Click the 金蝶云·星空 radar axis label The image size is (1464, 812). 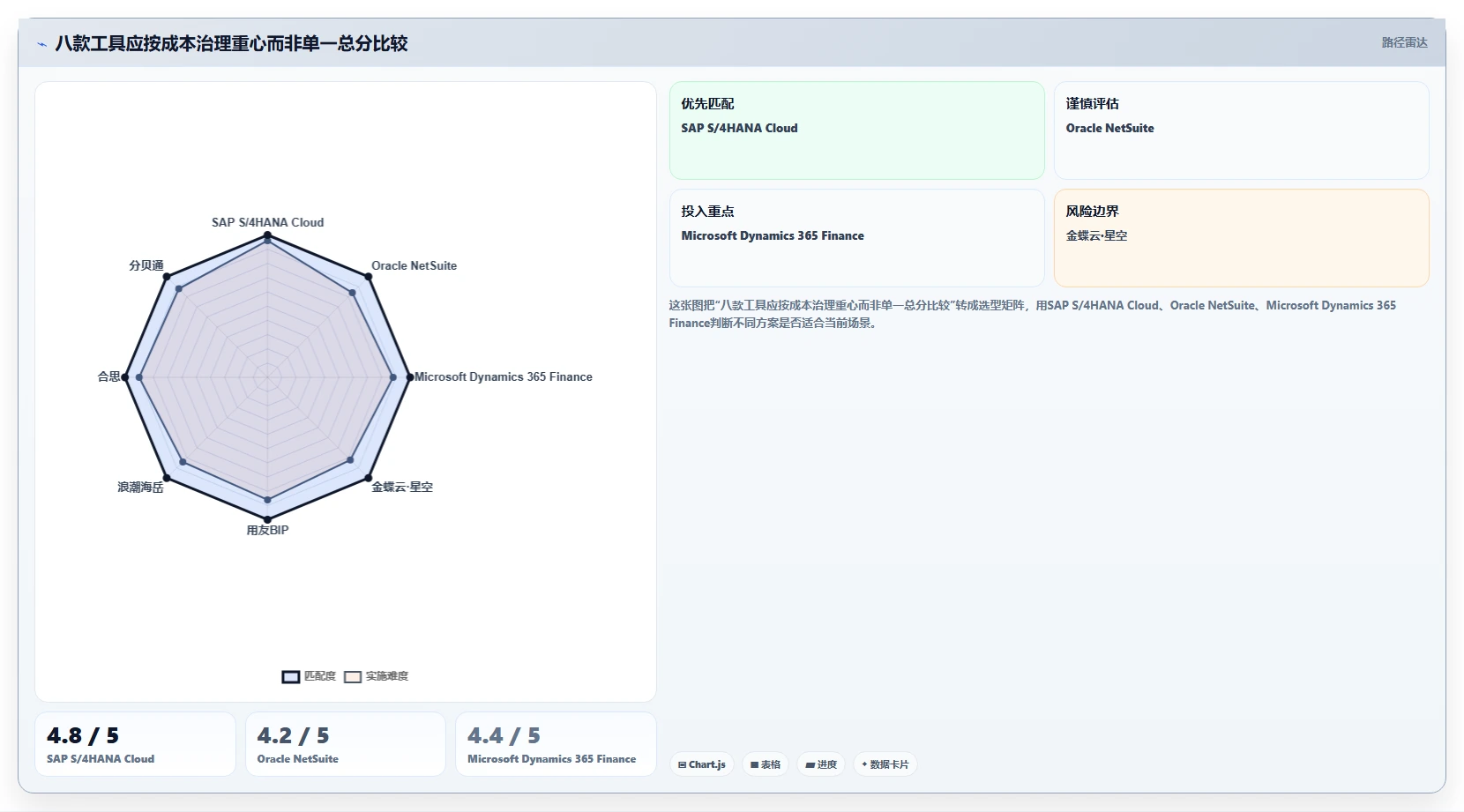click(x=402, y=487)
